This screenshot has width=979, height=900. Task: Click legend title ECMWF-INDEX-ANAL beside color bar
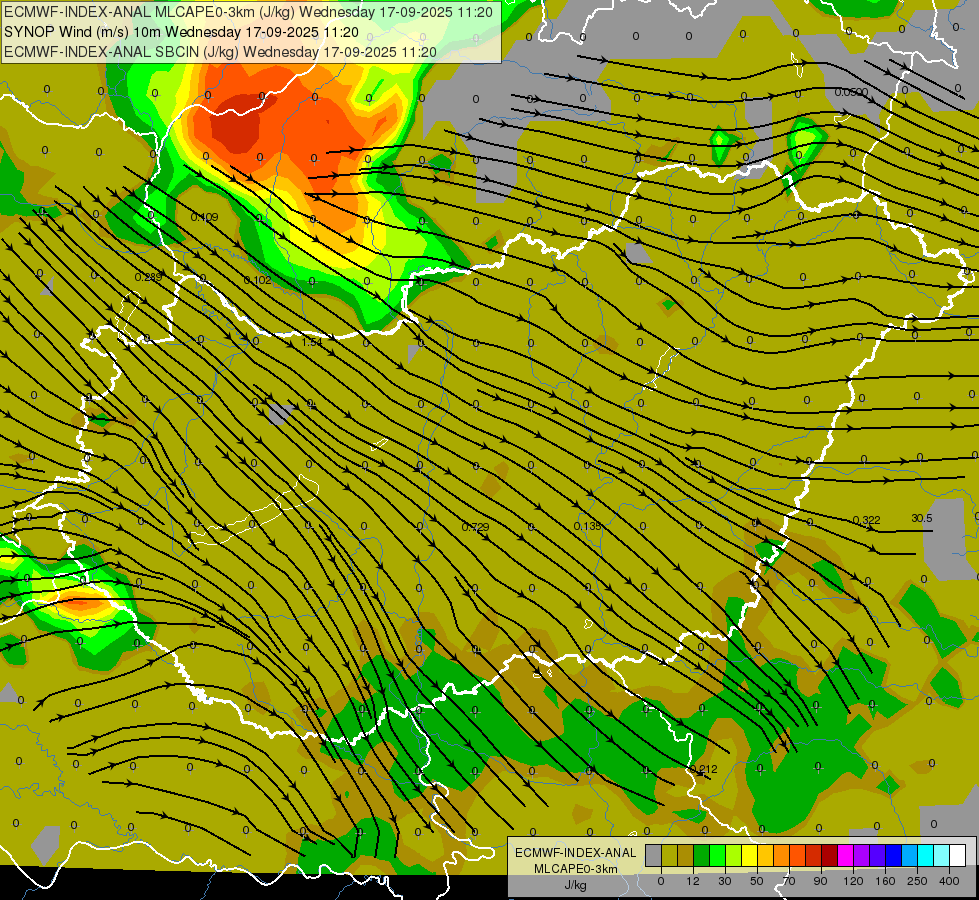tap(575, 853)
